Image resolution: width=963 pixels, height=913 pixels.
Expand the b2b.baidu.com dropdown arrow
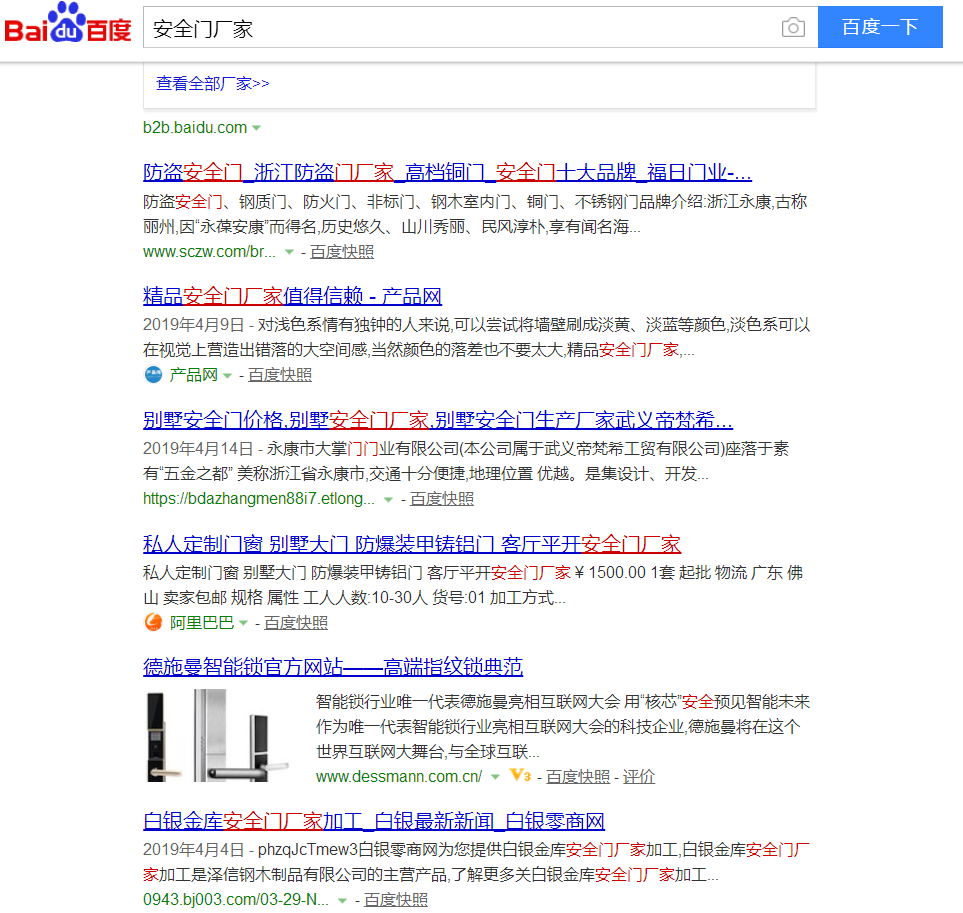256,128
